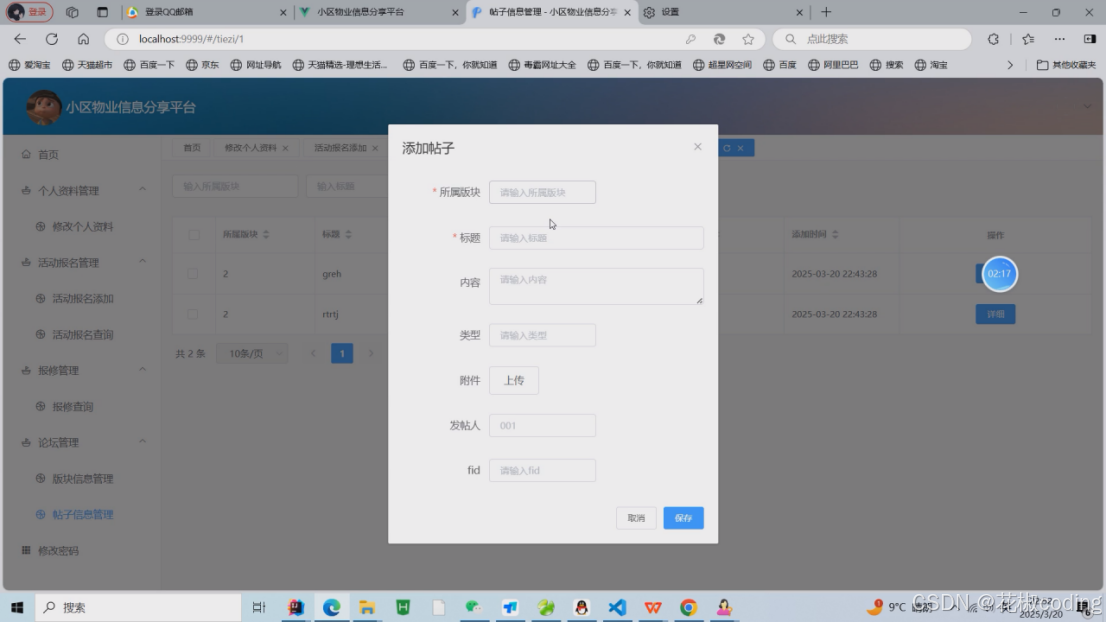Viewport: 1106px width, 623px height.
Task: Select the header select-all checkbox
Action: 193,235
